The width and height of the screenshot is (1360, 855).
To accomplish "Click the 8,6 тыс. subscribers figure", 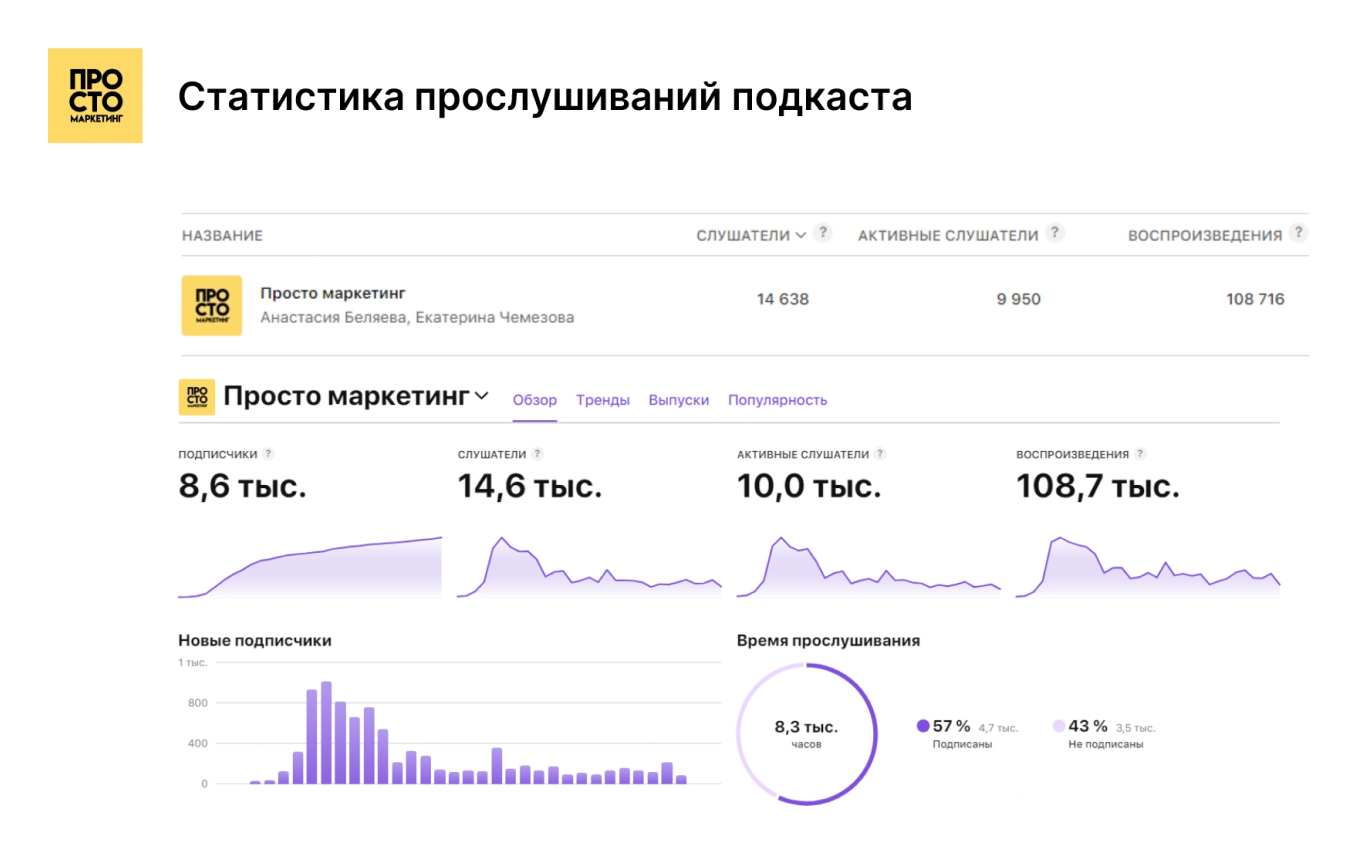I will [242, 487].
